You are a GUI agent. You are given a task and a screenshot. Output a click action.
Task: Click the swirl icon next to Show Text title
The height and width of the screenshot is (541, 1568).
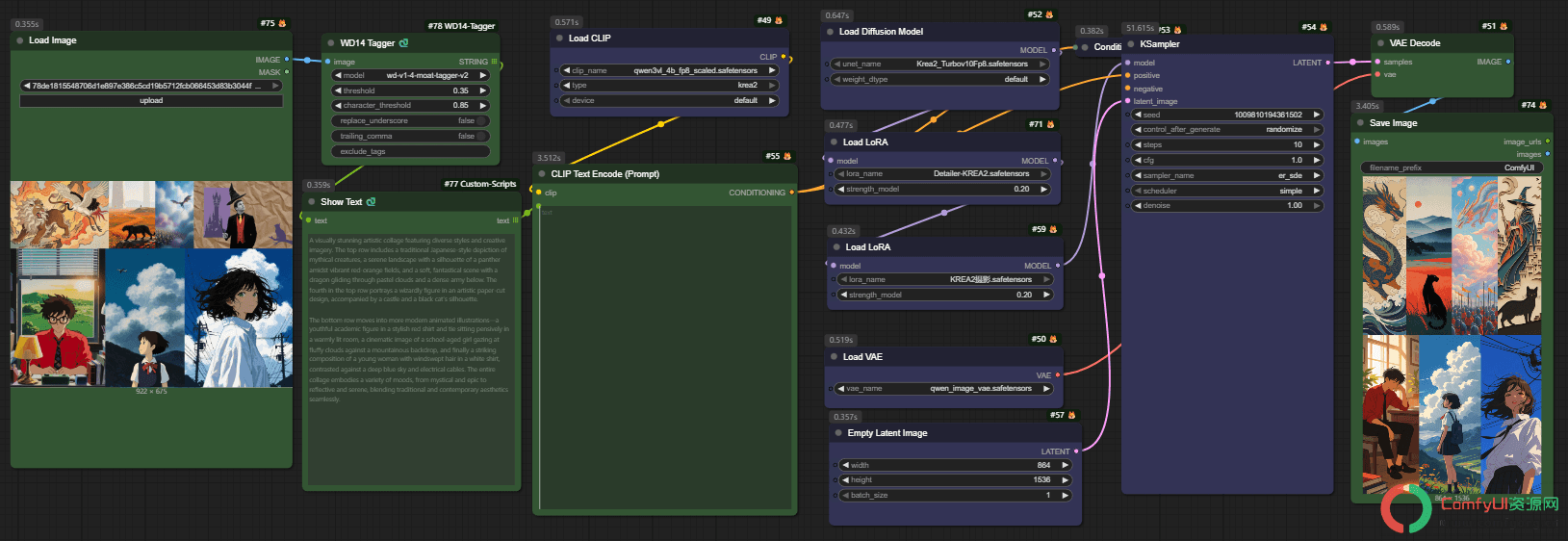(371, 202)
